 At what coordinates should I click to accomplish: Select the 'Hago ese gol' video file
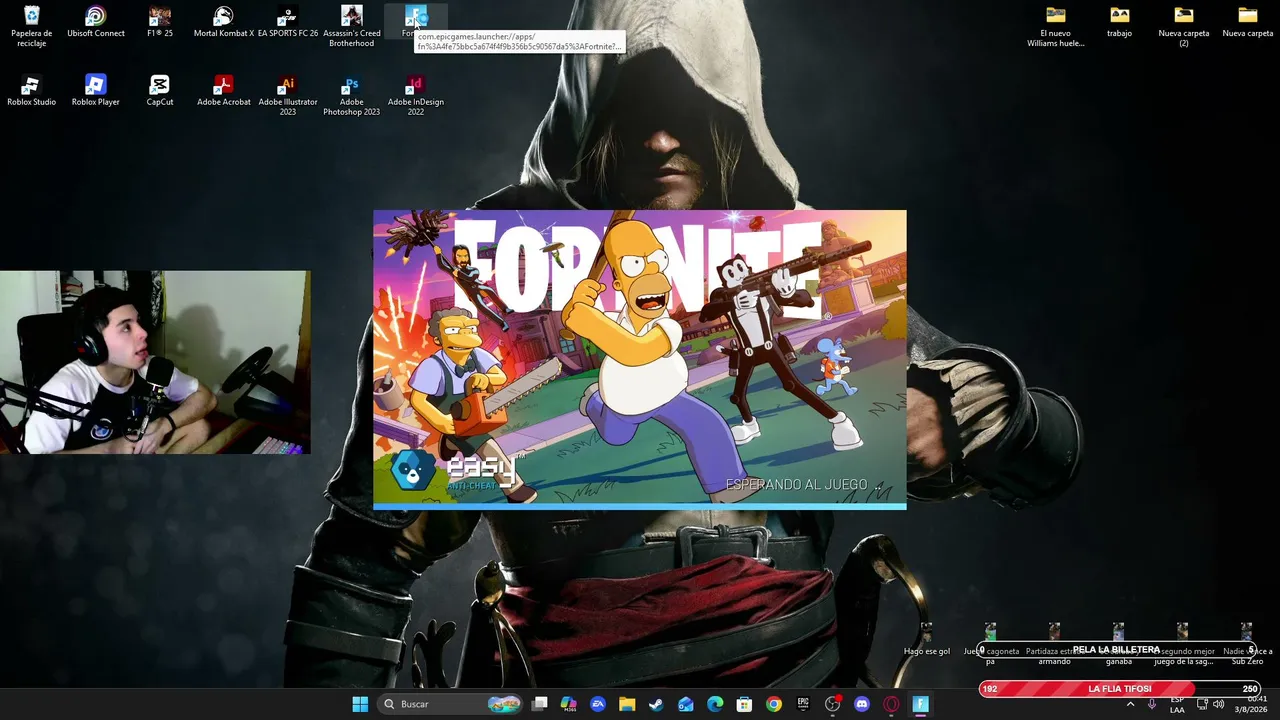point(927,640)
